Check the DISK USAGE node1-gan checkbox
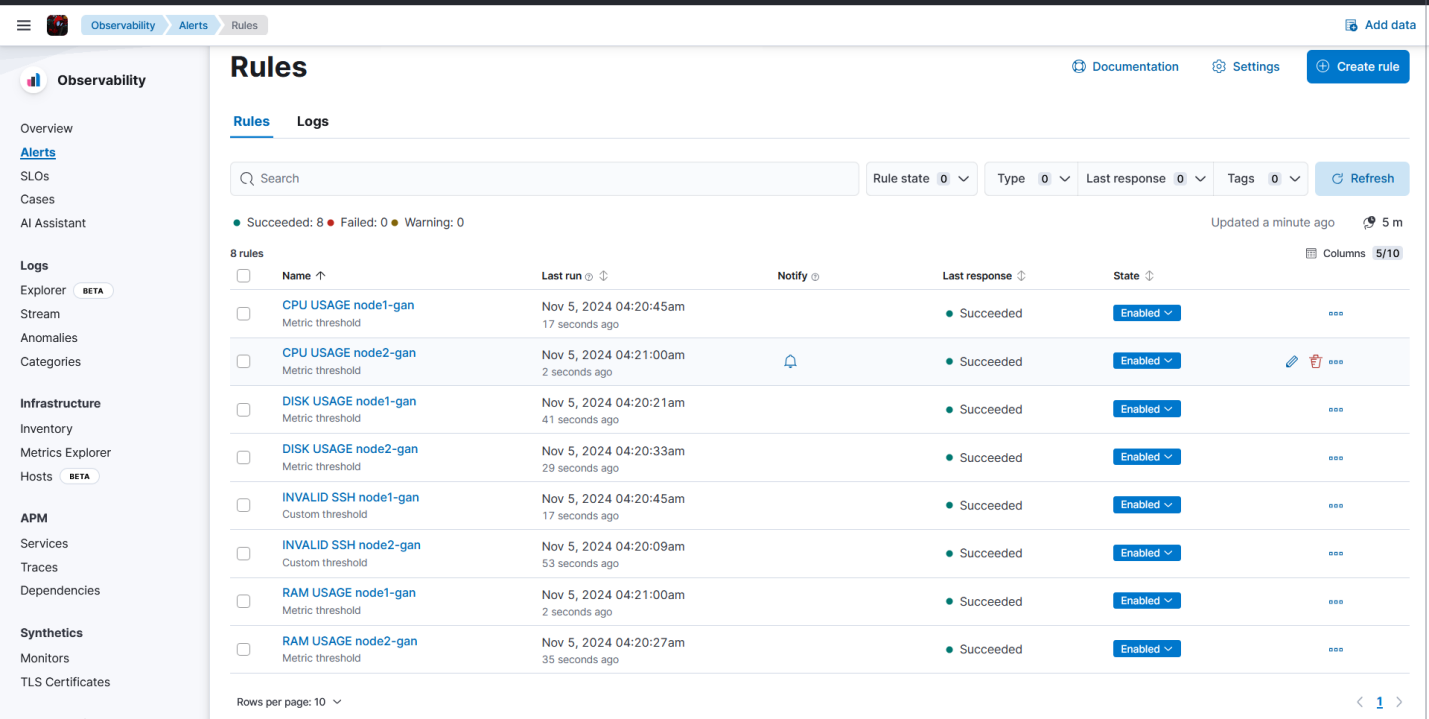1429x719 pixels. point(243,410)
